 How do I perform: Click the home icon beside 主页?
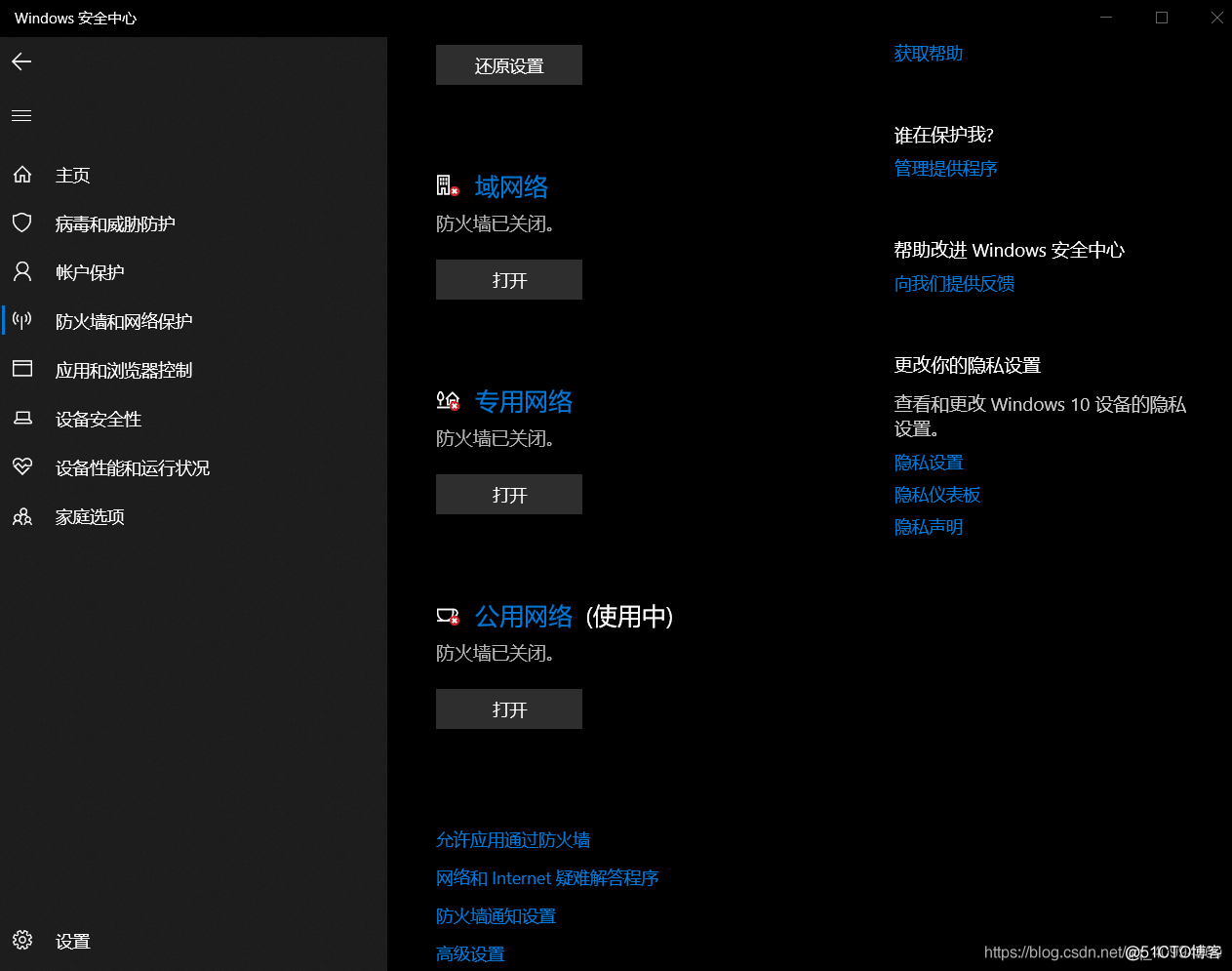tap(22, 175)
